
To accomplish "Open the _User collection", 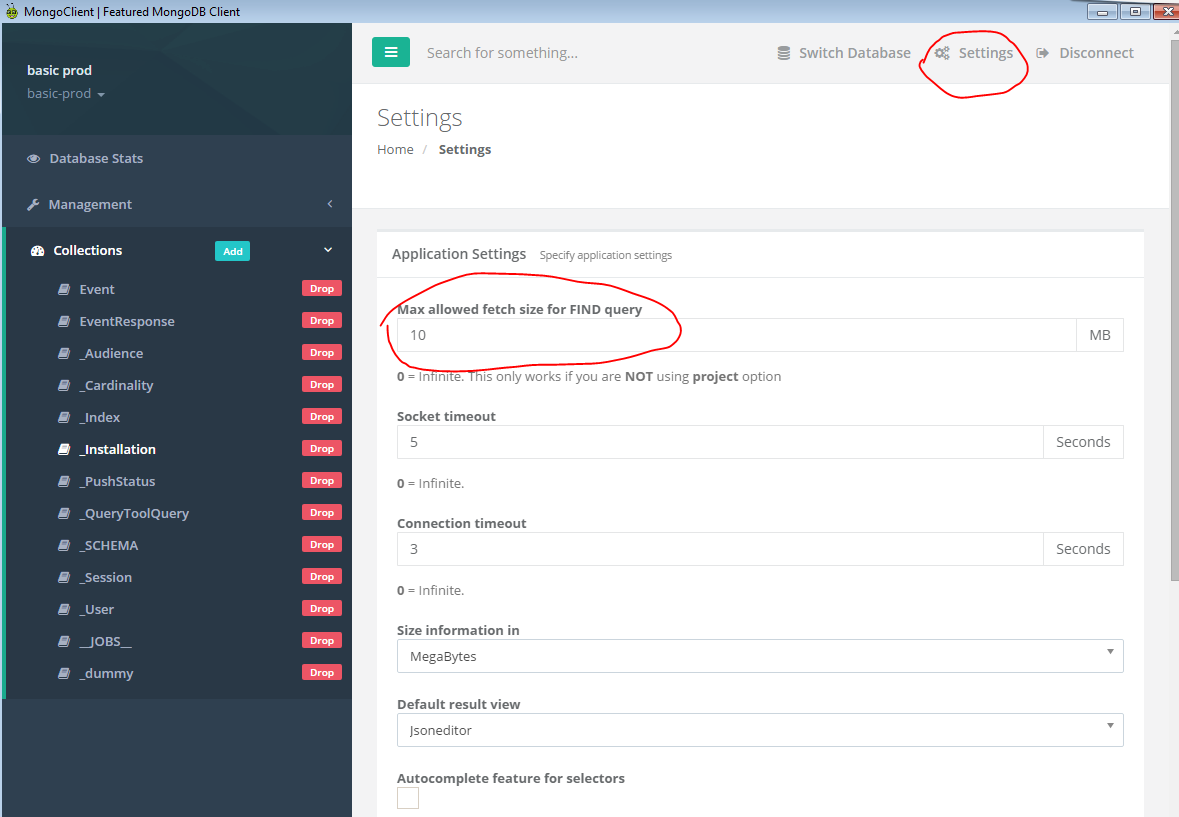I will click(96, 610).
